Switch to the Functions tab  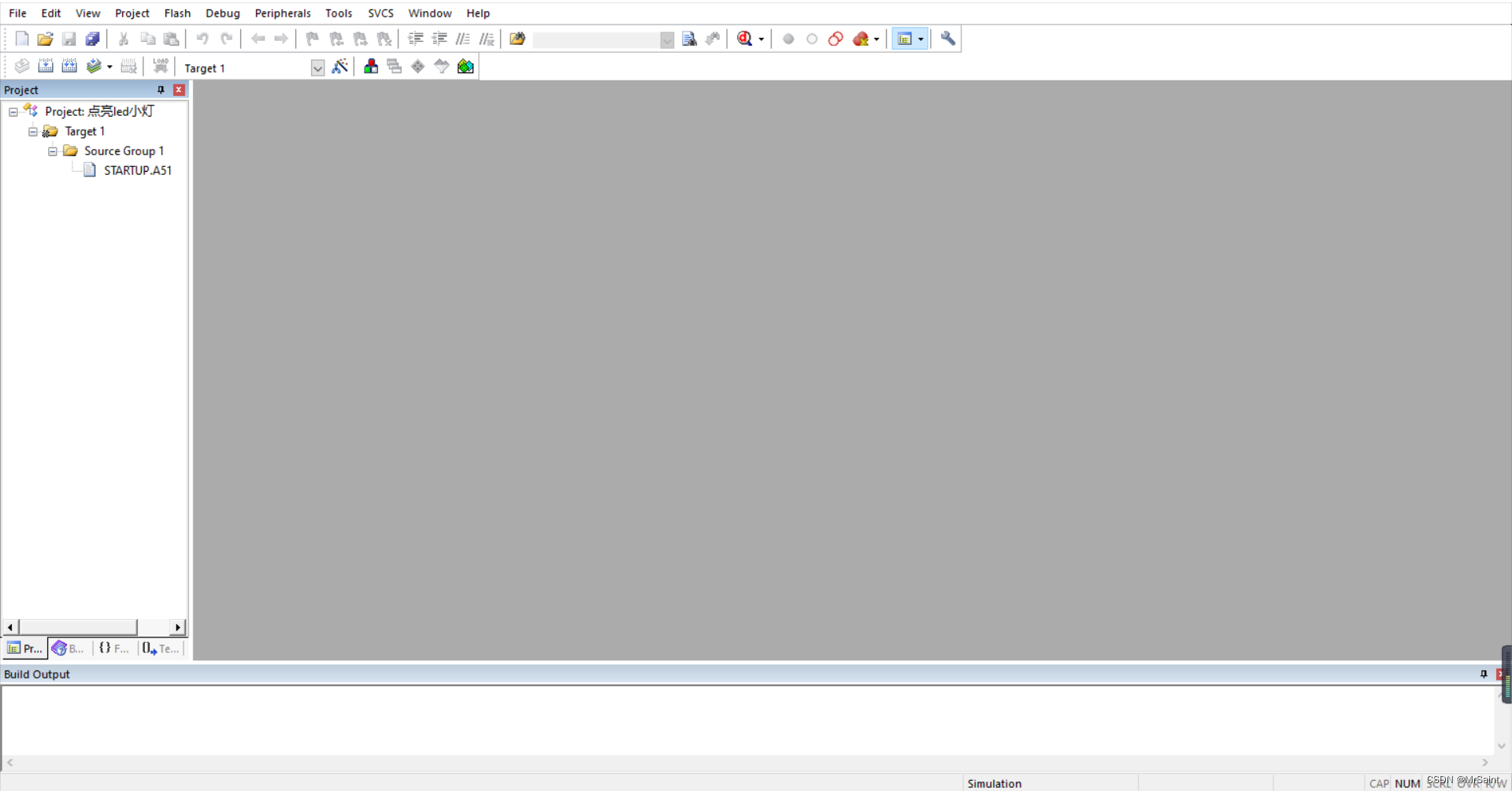pos(114,648)
